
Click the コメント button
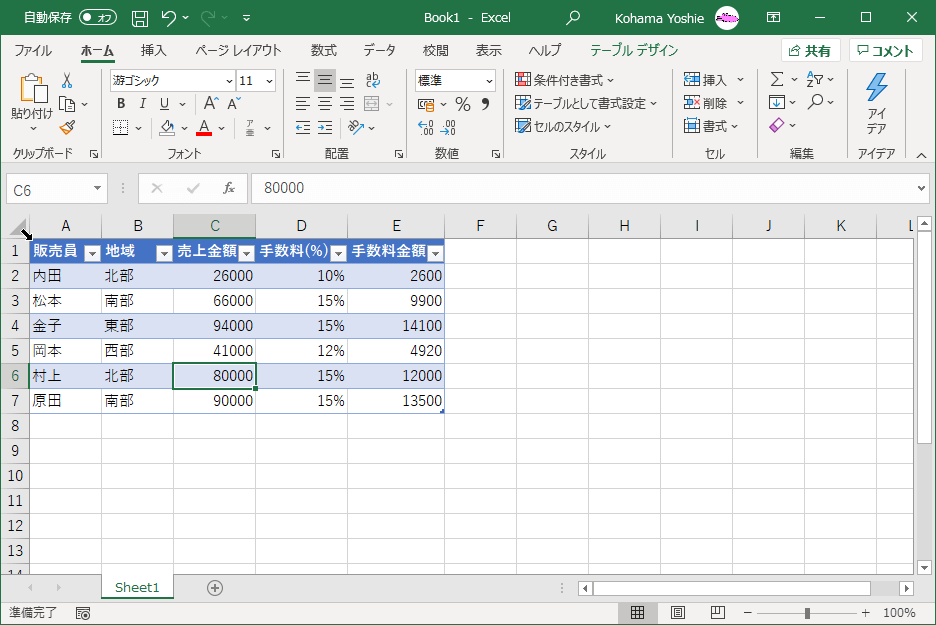pos(885,51)
